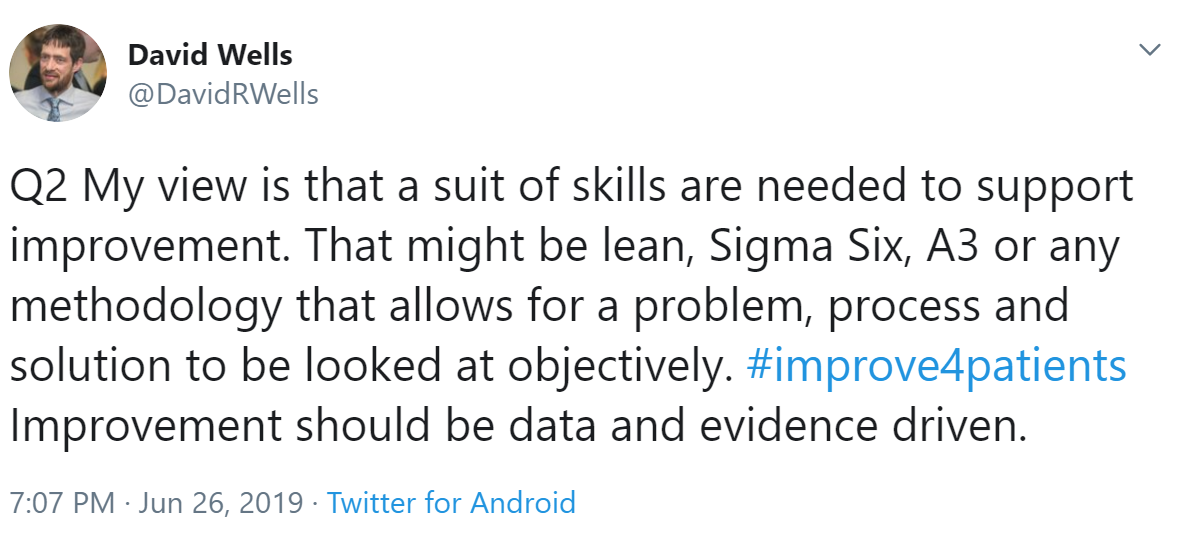Click the 7:07 PM tweet time
The image size is (1183, 535).
coord(63,502)
